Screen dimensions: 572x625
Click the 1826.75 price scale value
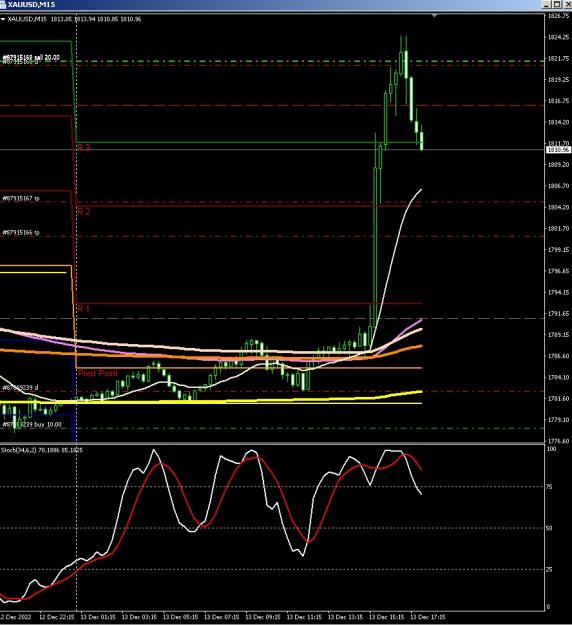pos(558,16)
